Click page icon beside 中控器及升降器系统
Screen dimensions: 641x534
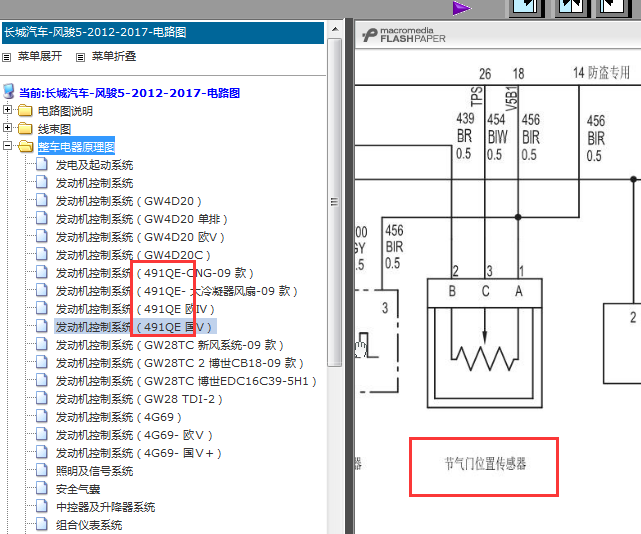click(42, 506)
